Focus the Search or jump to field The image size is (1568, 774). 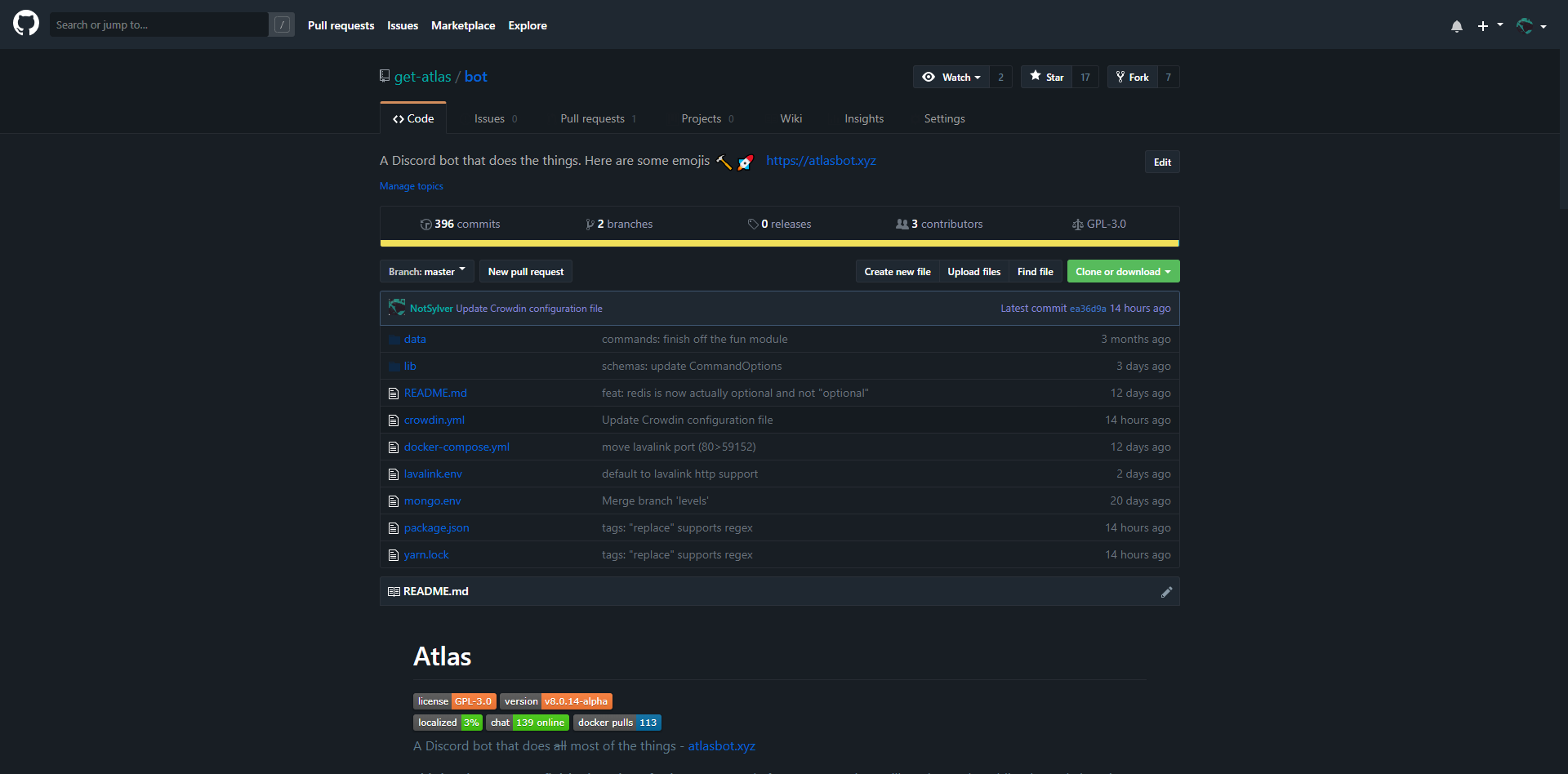[160, 24]
